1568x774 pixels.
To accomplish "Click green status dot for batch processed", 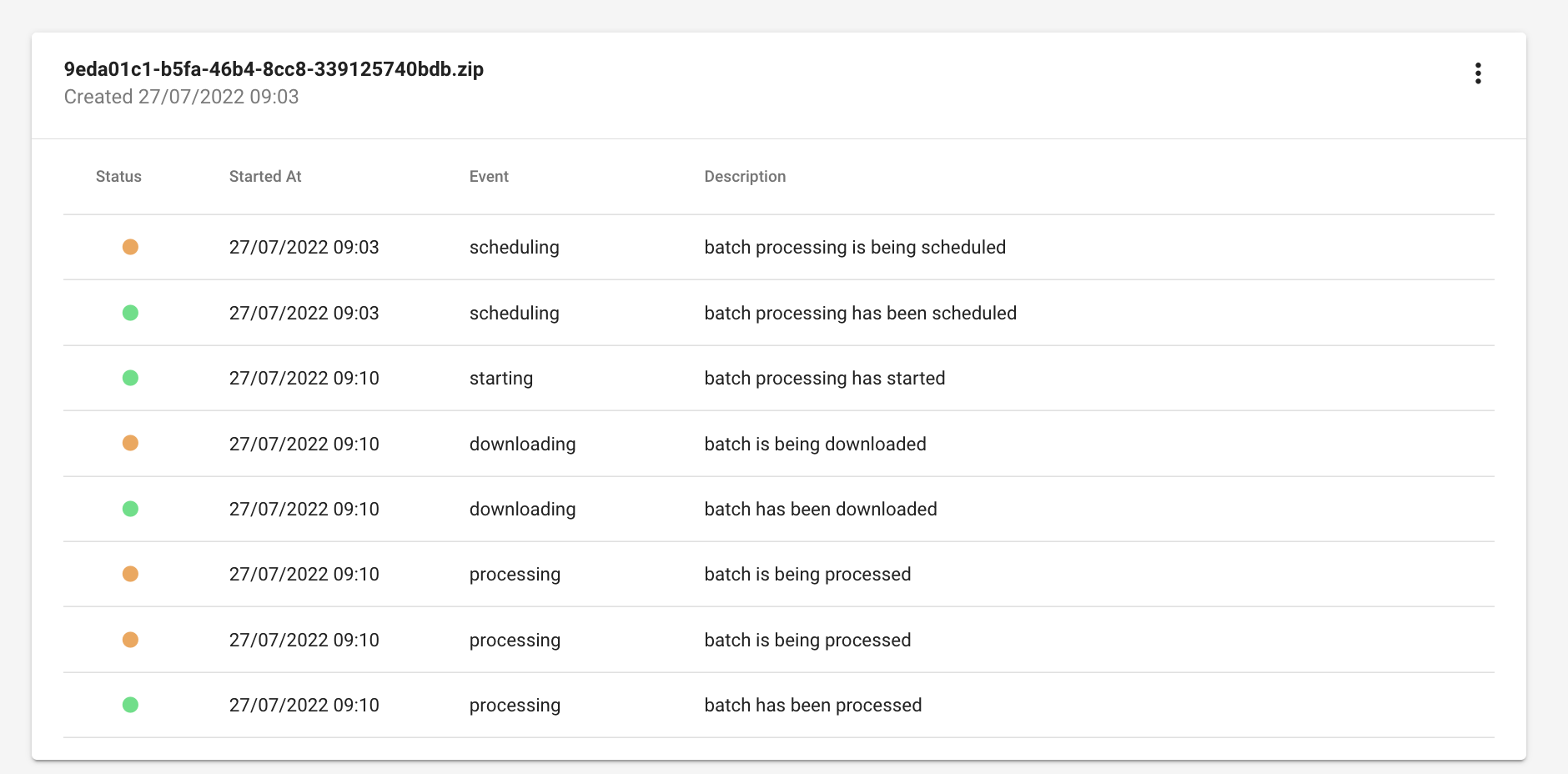I will [x=130, y=705].
